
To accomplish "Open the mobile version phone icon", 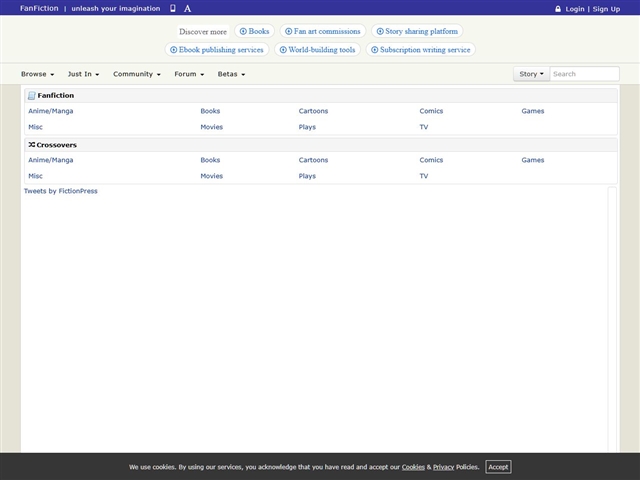I will click(x=173, y=8).
